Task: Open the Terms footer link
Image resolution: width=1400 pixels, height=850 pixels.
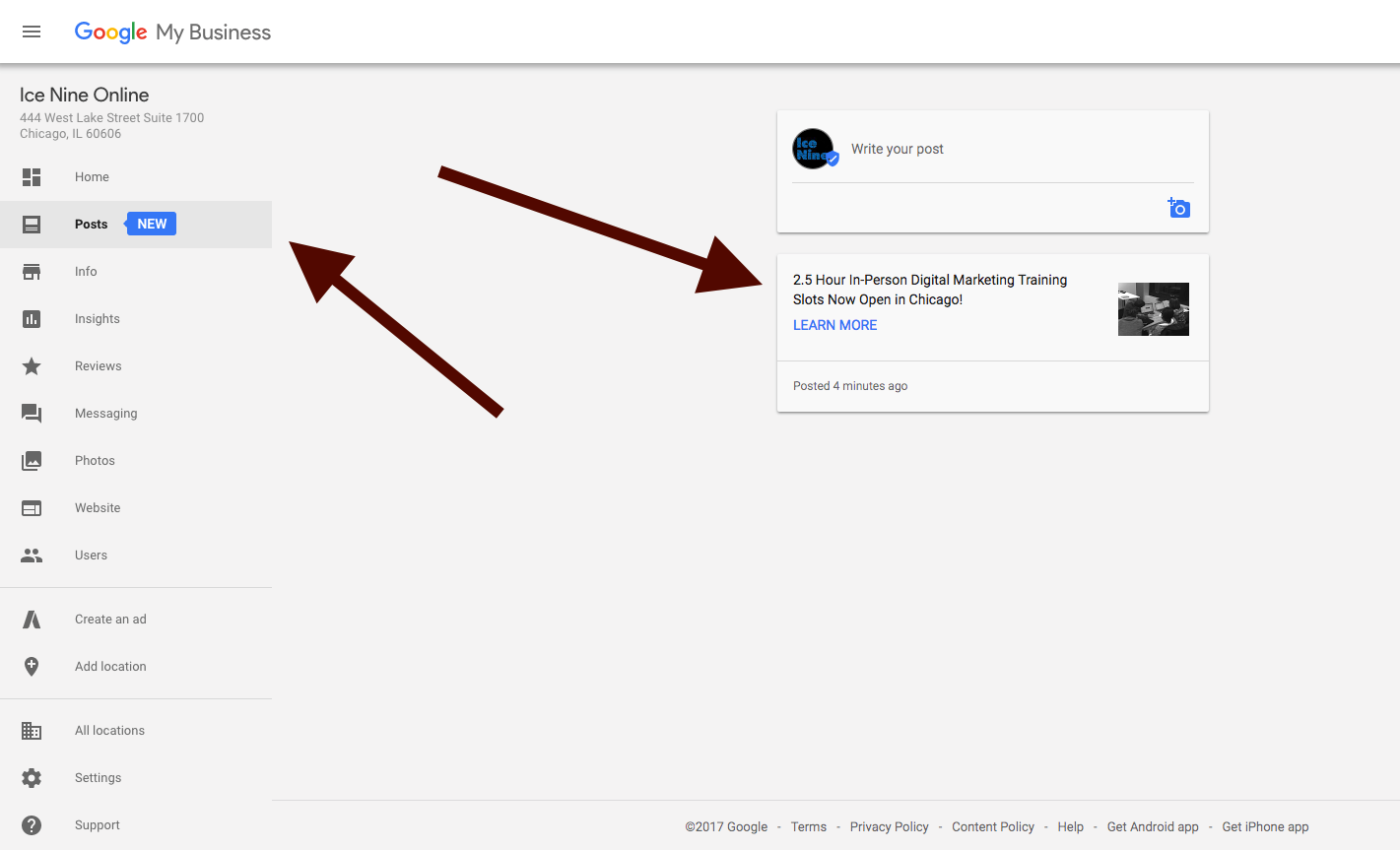Action: 809,827
